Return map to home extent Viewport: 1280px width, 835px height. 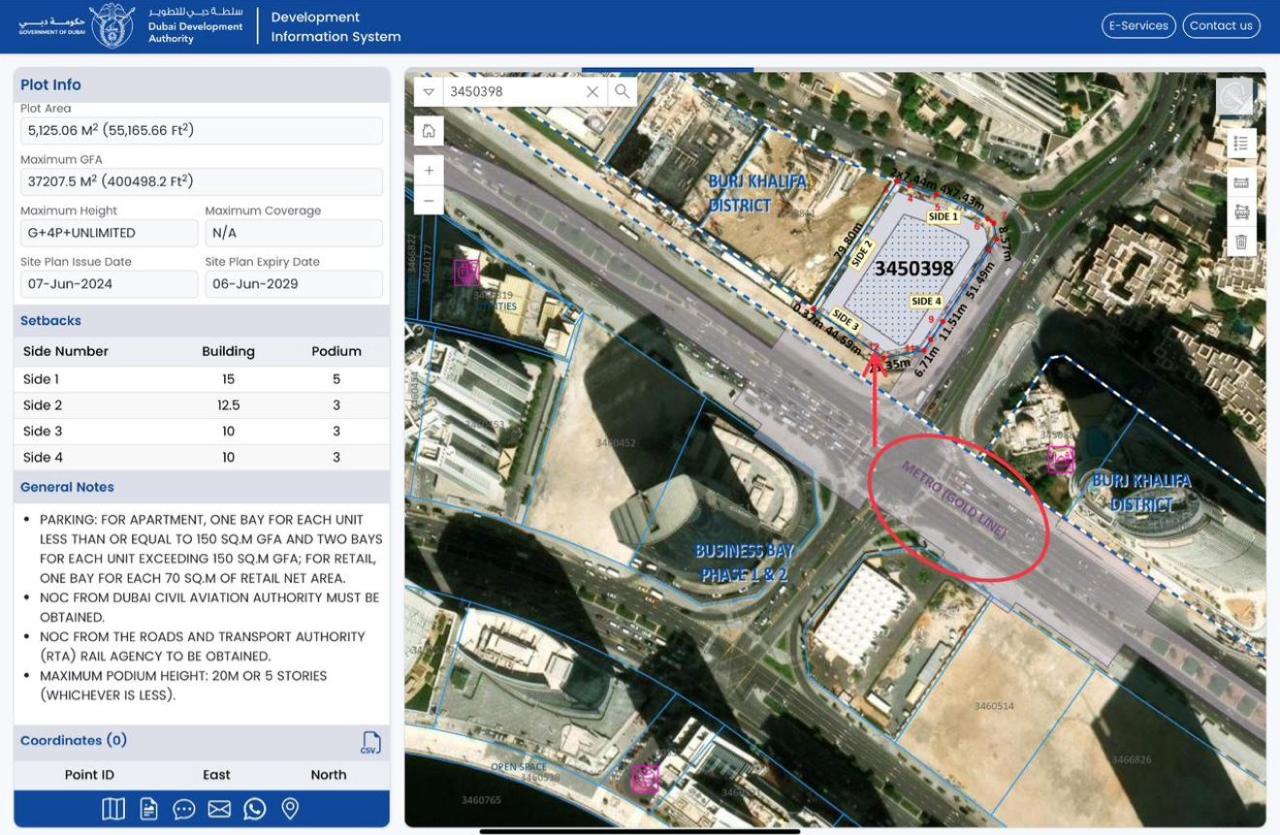click(428, 131)
